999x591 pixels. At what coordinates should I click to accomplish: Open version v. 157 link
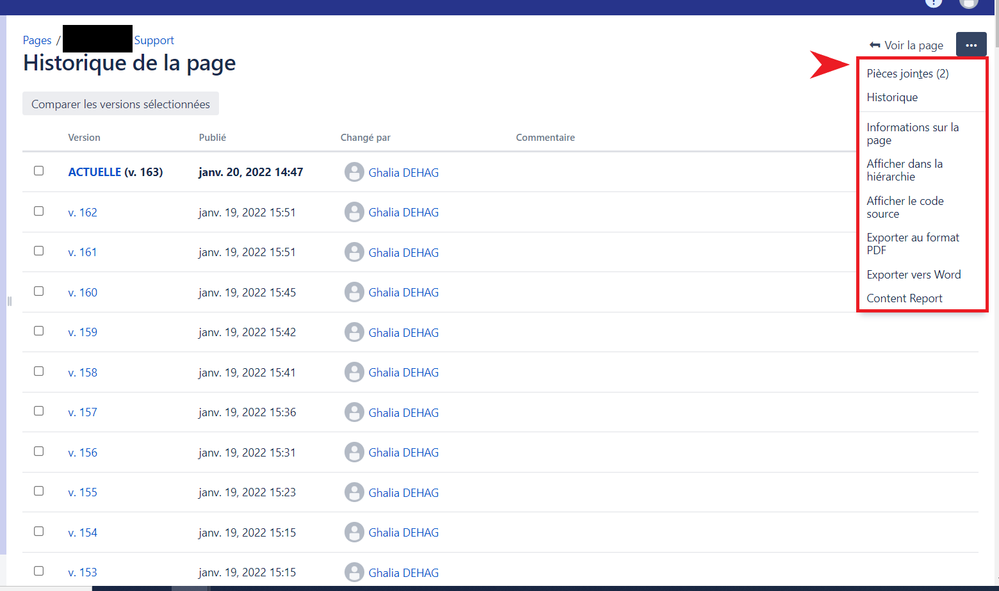(x=83, y=413)
